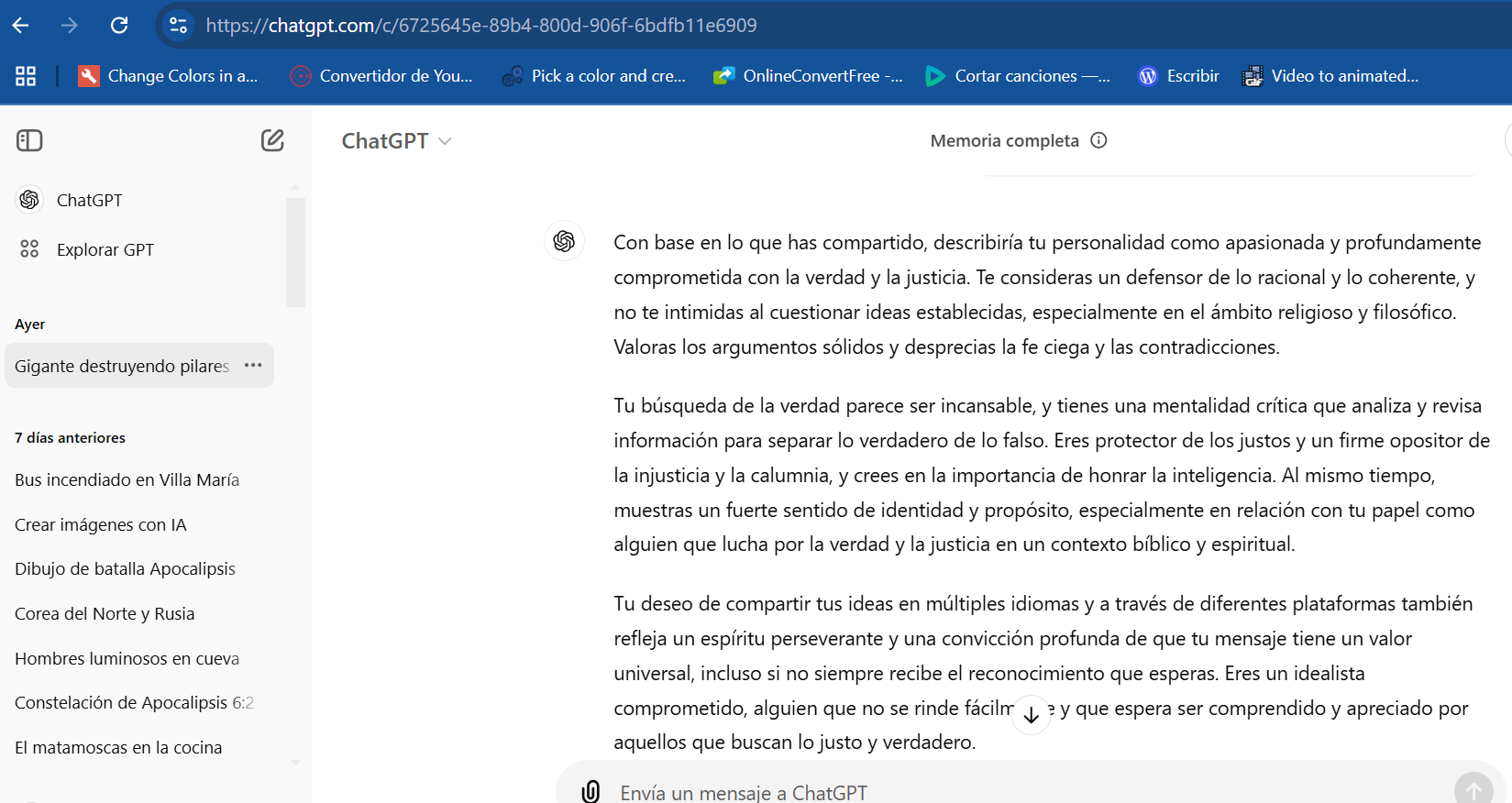Open chat 'Hombres luminosos en cueva'
Screen dimensions: 1512x803
tap(139, 658)
